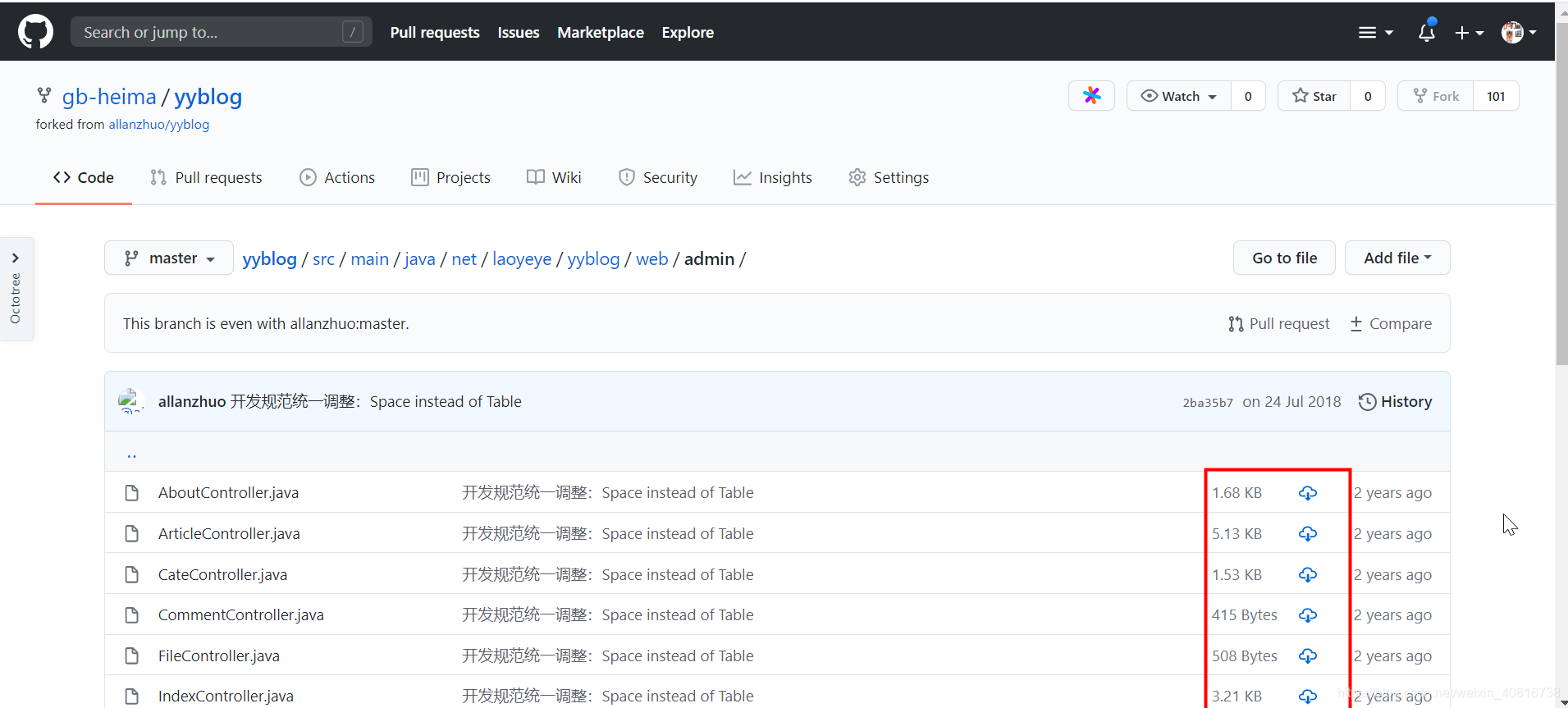
Task: Open allanzhuo author link in commit bar
Action: coord(192,402)
